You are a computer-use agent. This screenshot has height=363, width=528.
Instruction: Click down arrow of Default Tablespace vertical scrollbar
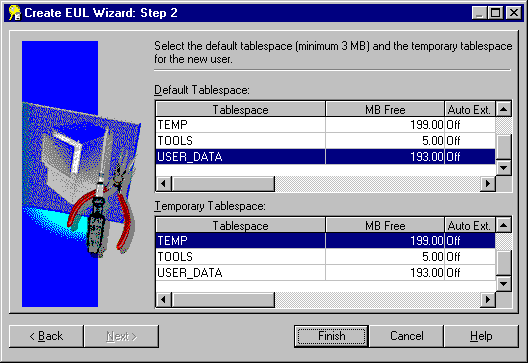pos(504,167)
